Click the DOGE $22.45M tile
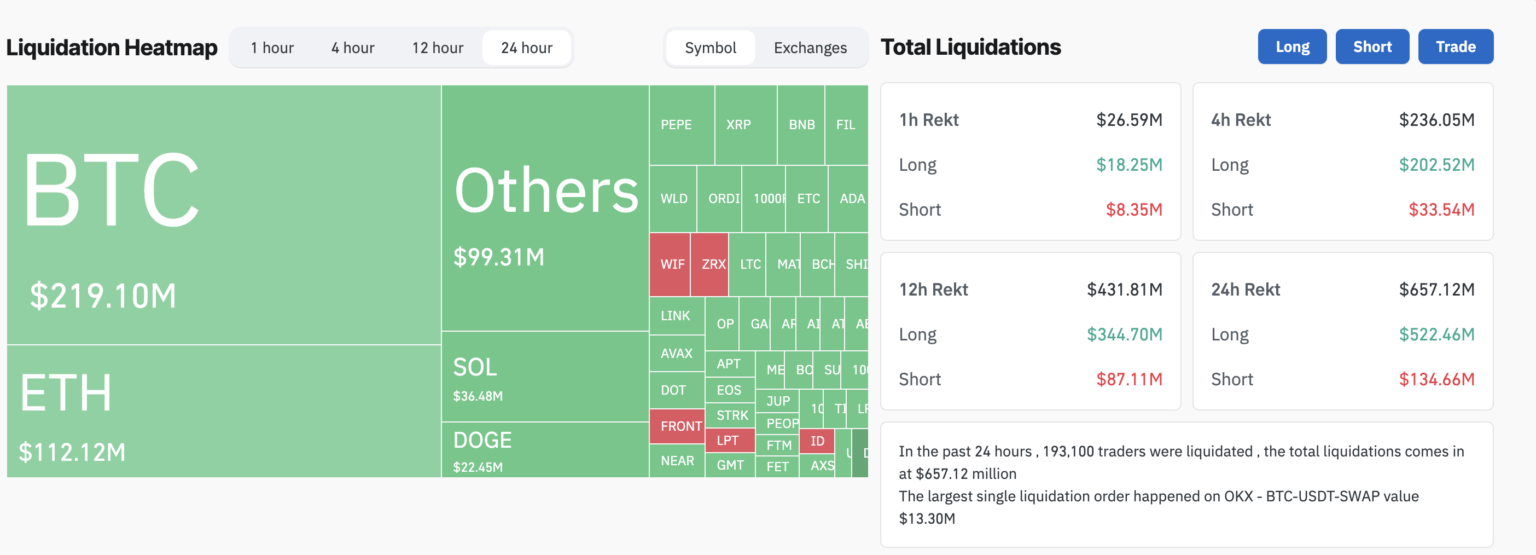 tap(545, 450)
